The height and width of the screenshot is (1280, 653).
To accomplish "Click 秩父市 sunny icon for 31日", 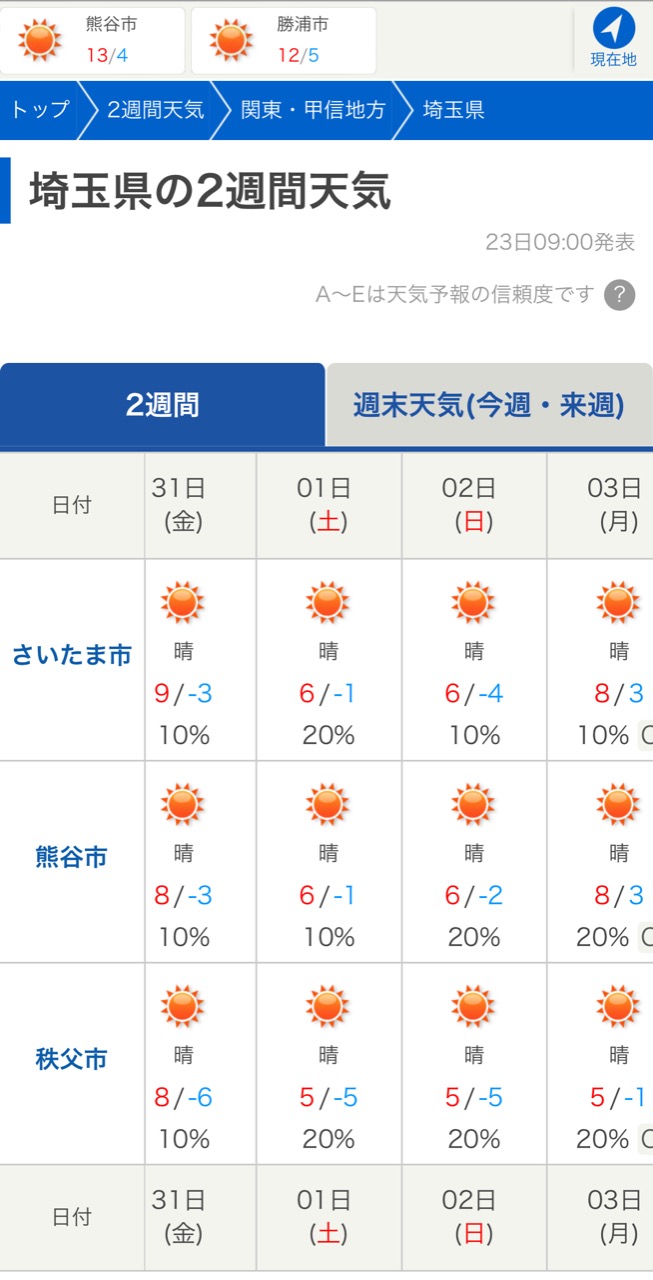I will pos(183,1007).
